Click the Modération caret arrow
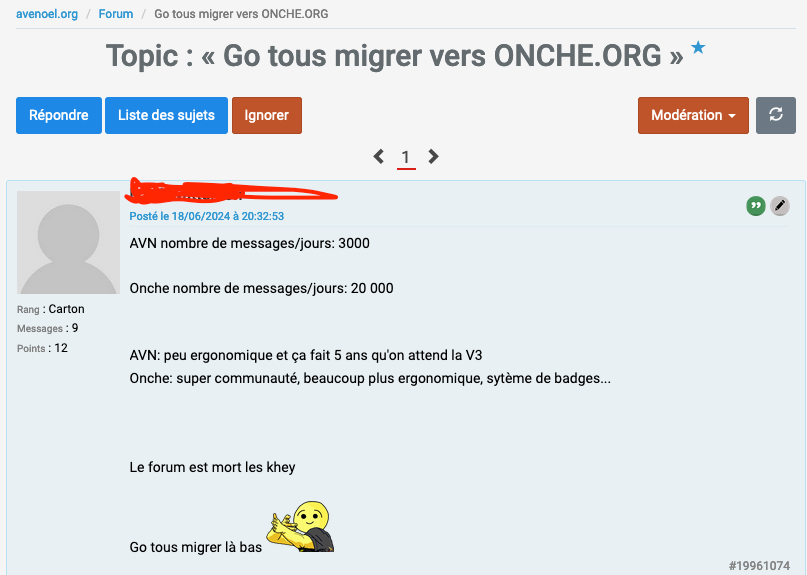The width and height of the screenshot is (807, 575). (732, 116)
